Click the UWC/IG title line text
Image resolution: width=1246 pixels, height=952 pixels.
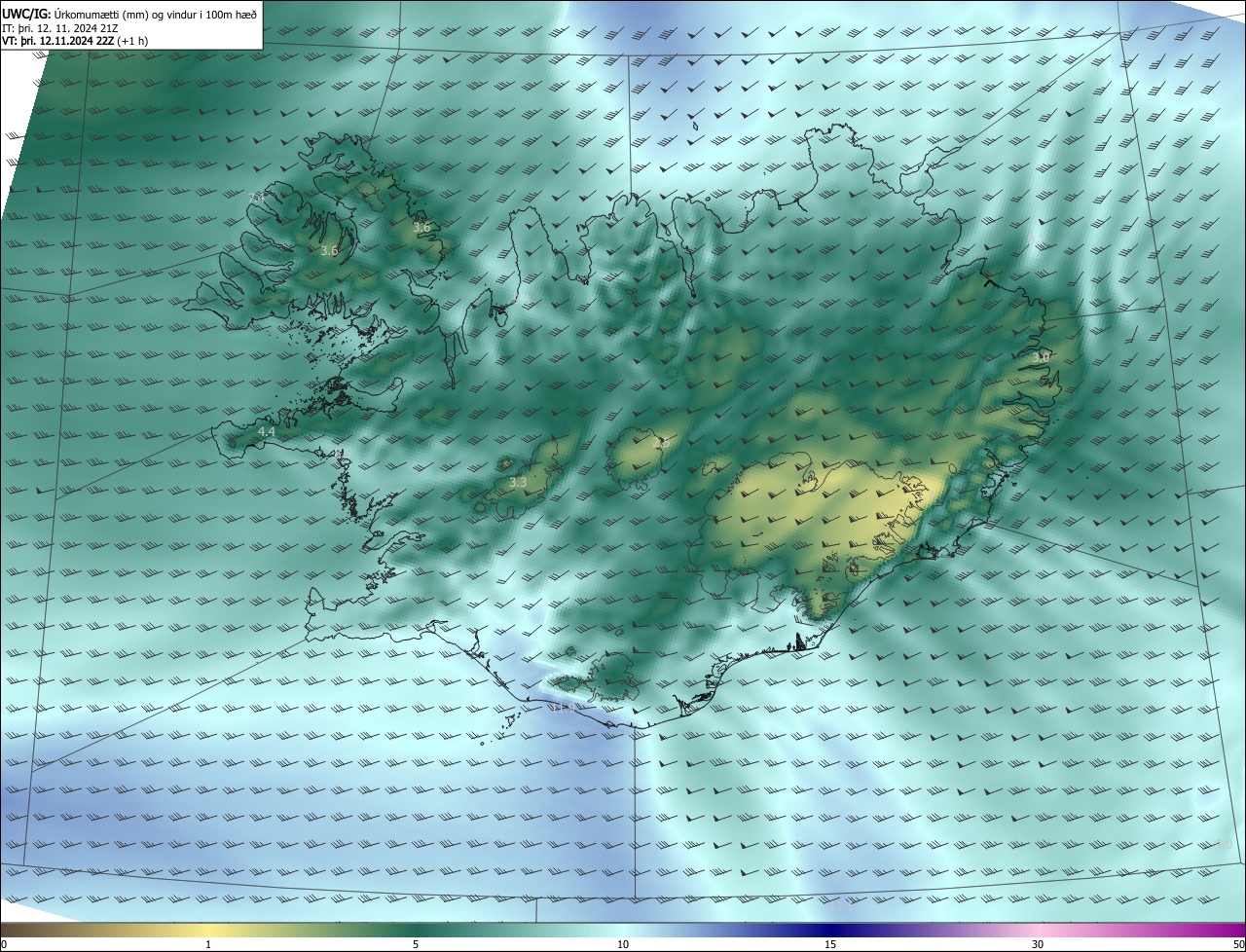[x=129, y=14]
